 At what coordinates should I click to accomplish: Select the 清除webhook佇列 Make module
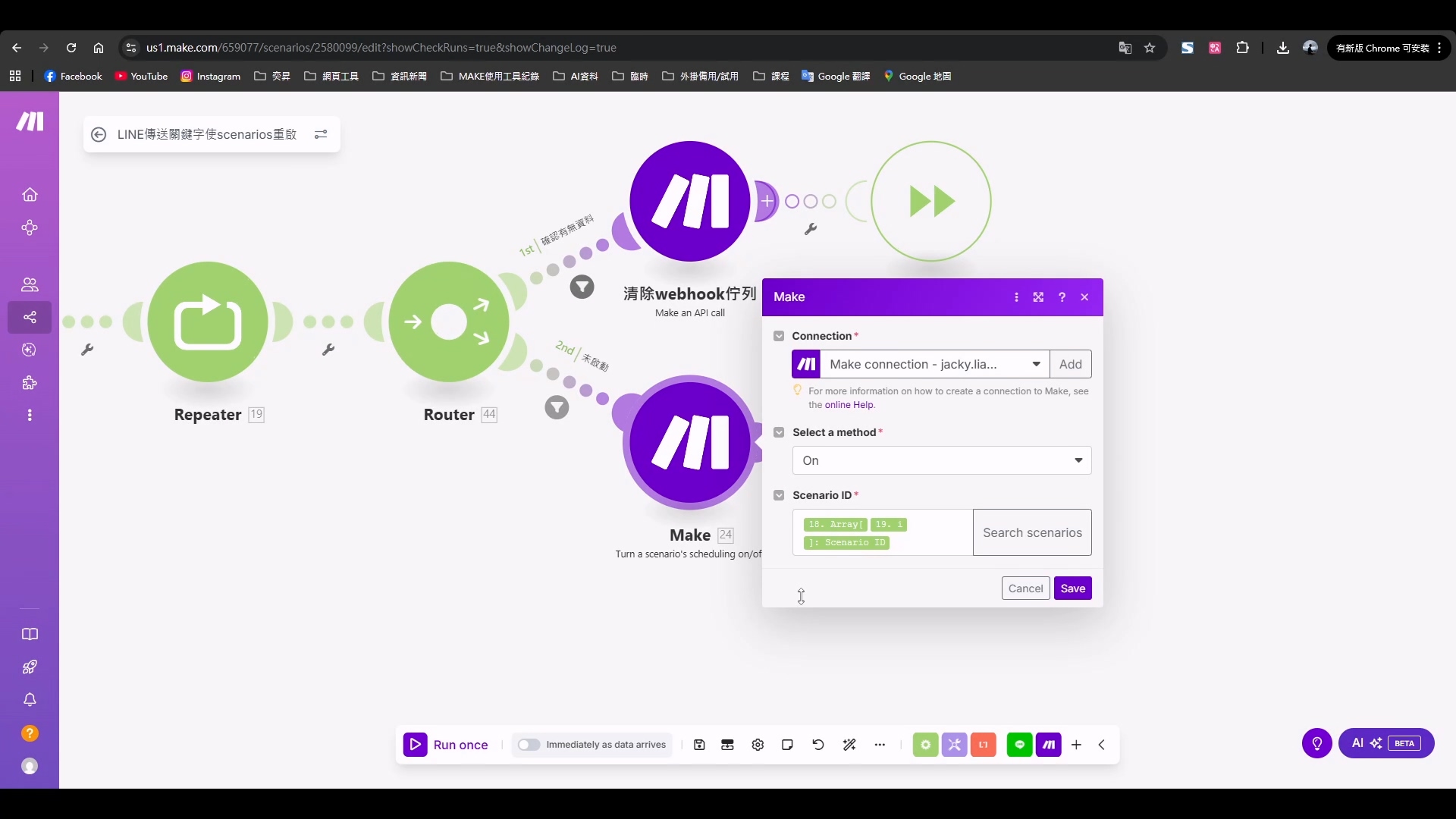pyautogui.click(x=690, y=201)
